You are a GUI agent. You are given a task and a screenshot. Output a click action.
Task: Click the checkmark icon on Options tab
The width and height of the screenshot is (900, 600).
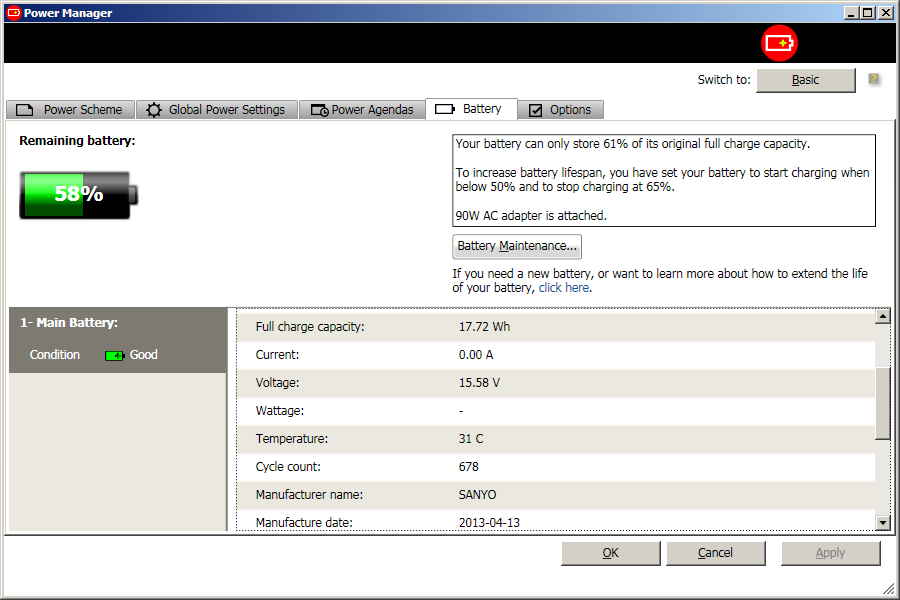coord(536,110)
